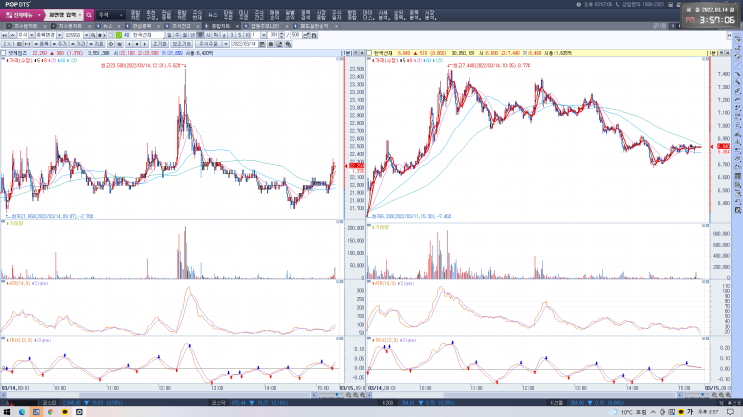Open the Chrome icon in the Windows taskbar
The height and width of the screenshot is (417, 743).
50,412
